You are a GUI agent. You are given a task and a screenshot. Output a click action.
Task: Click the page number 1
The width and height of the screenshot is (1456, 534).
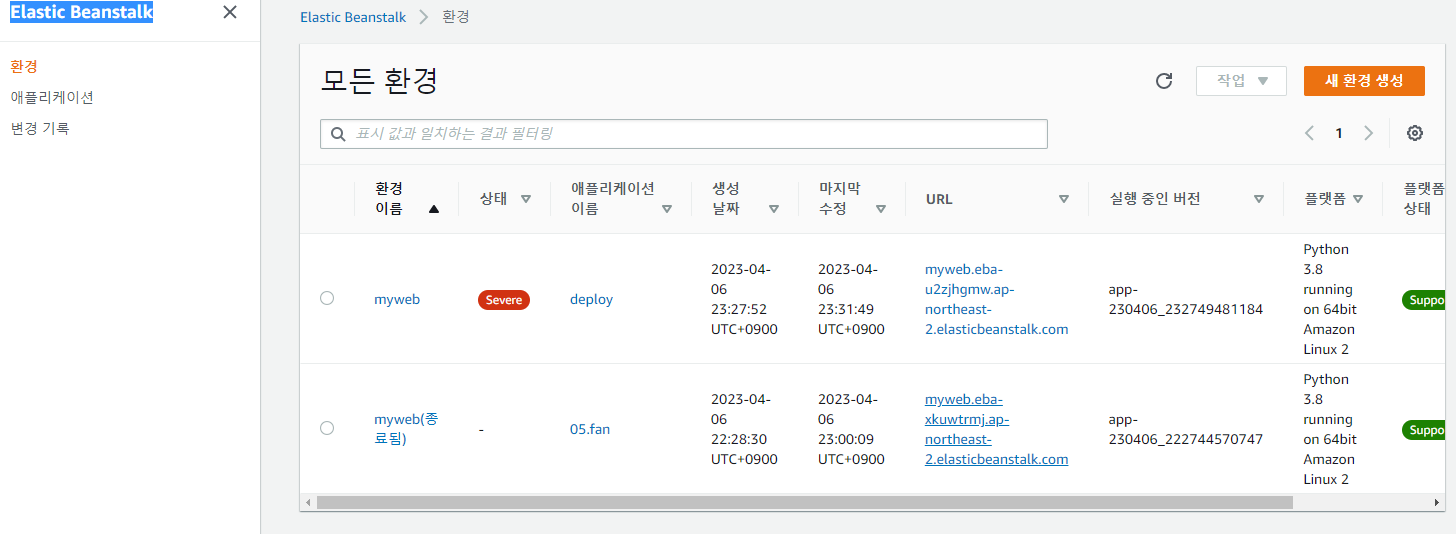(1339, 133)
